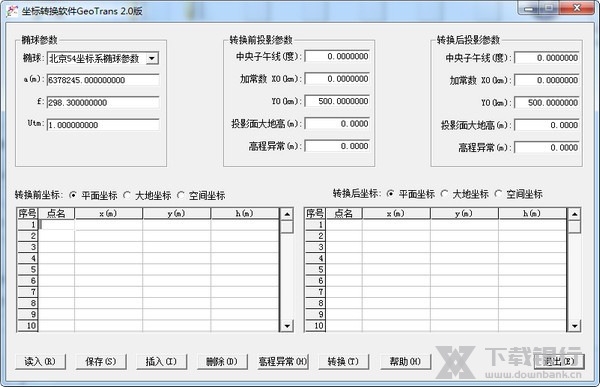Minimize the GeoTrans window
Viewport: 600px width, 387px height.
pos(529,8)
